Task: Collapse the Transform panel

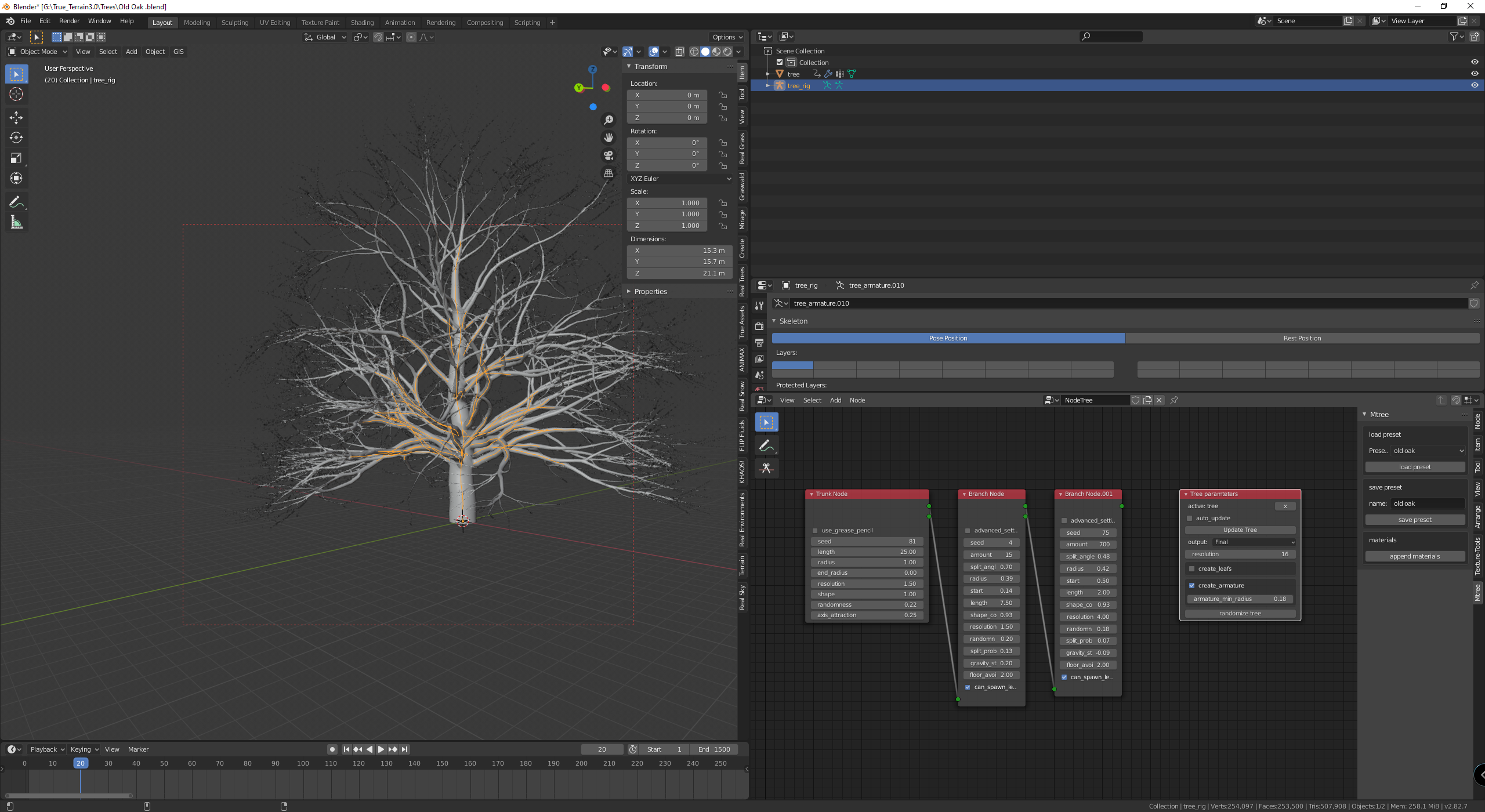Action: pos(628,66)
